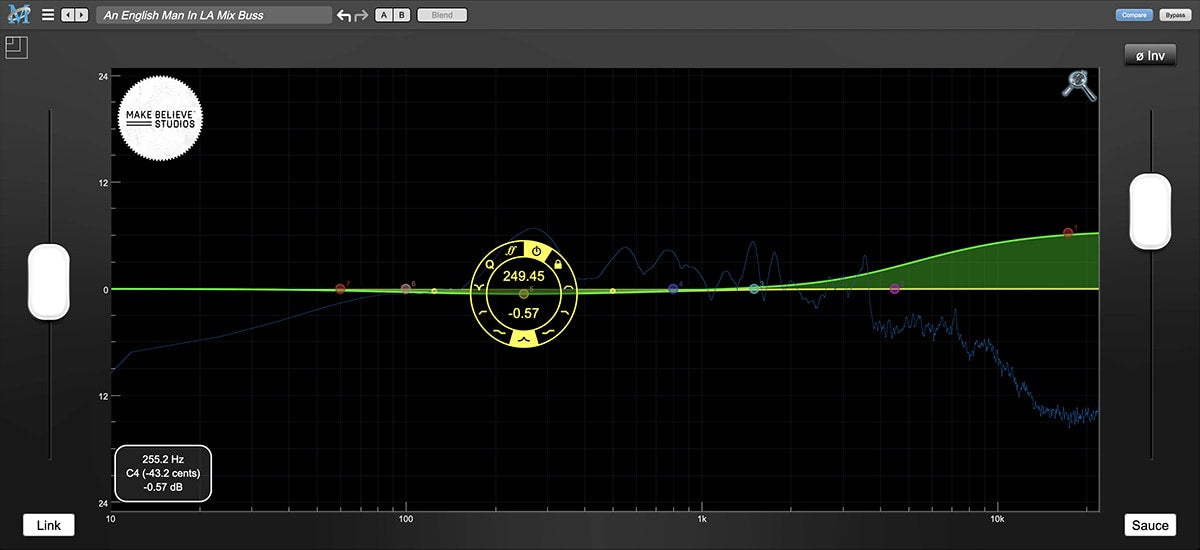Toggle the band power icon in radial menu
The width and height of the screenshot is (1200, 550).
(536, 250)
